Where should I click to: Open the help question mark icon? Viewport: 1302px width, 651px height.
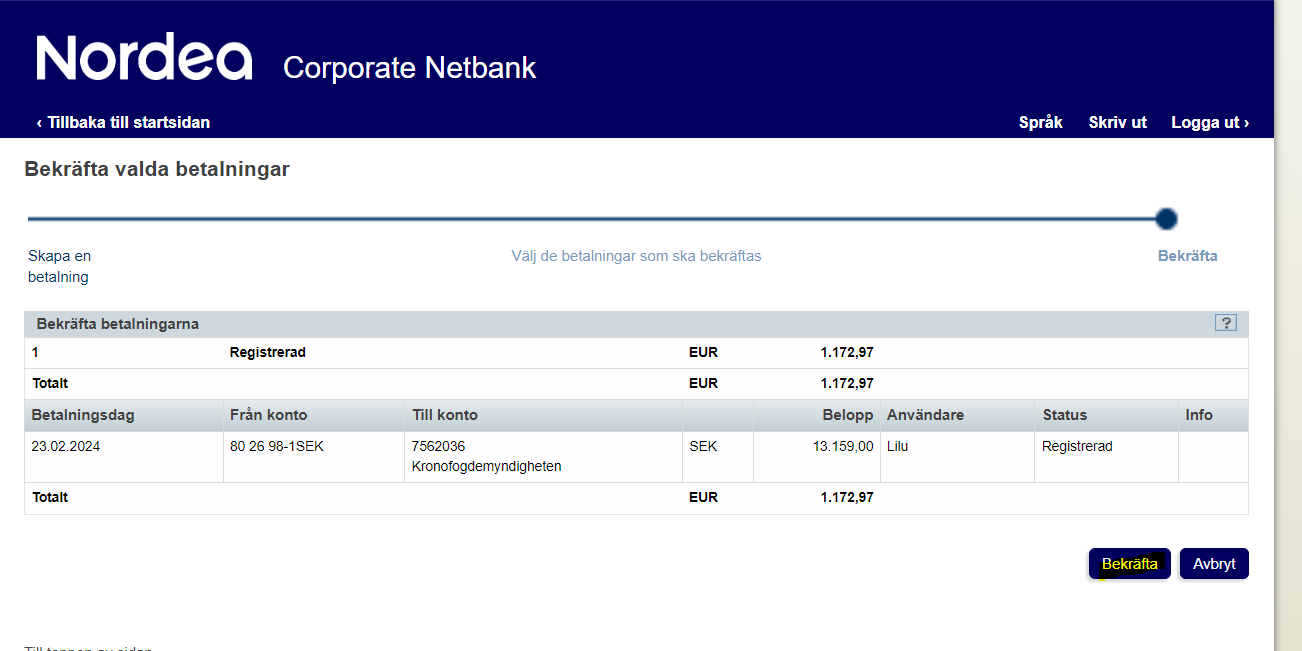1226,323
